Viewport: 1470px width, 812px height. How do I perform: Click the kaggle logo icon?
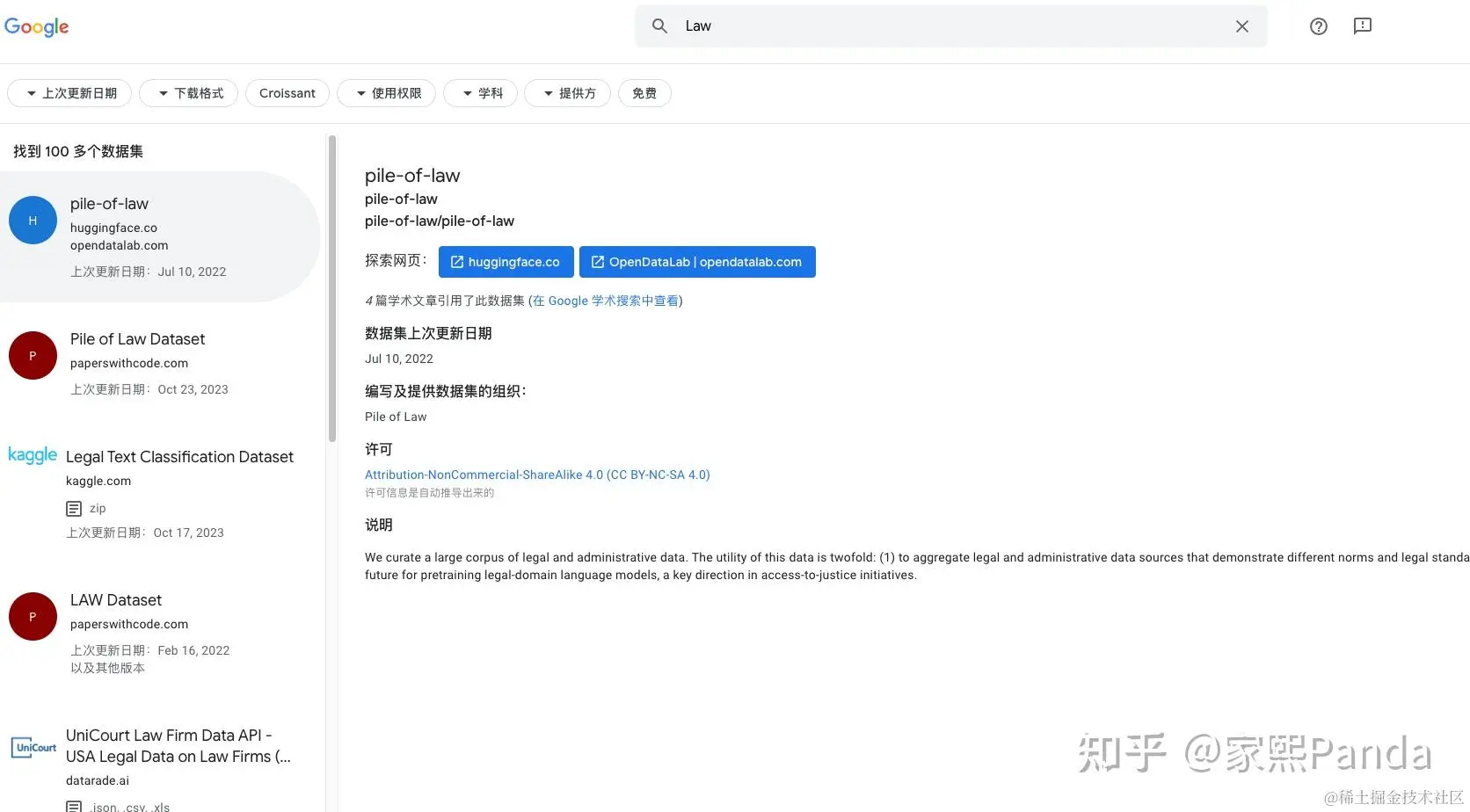(33, 455)
